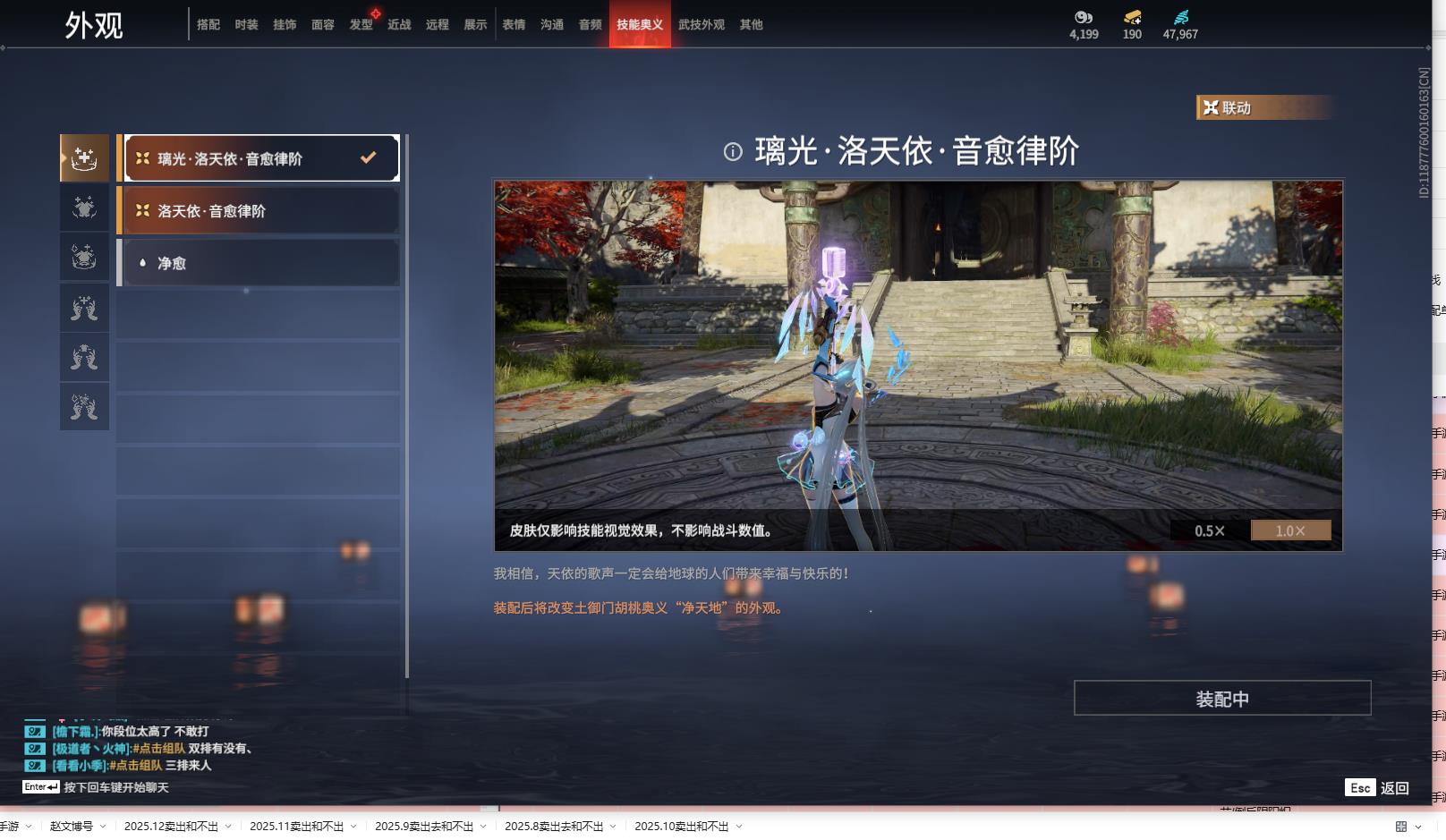This screenshot has width=1446, height=840.
Task: Open the dropdown arrow beside the 手游 sheet tab
Action: 29,827
